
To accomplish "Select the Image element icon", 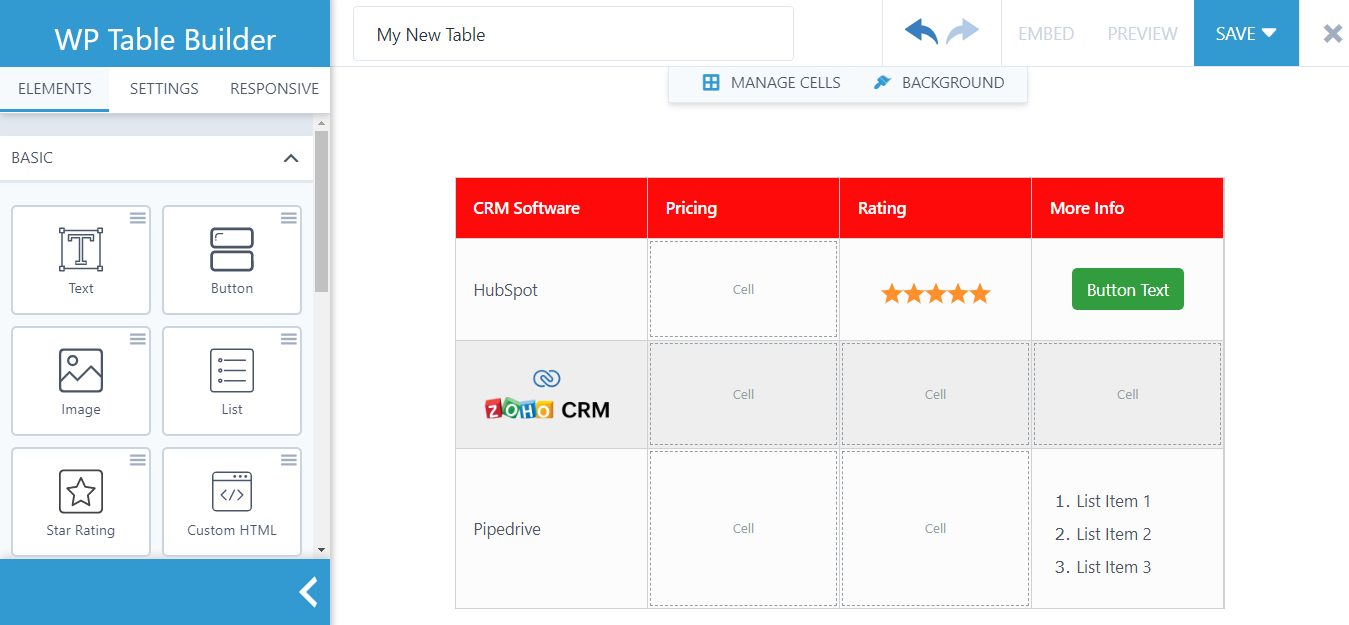I will point(81,370).
